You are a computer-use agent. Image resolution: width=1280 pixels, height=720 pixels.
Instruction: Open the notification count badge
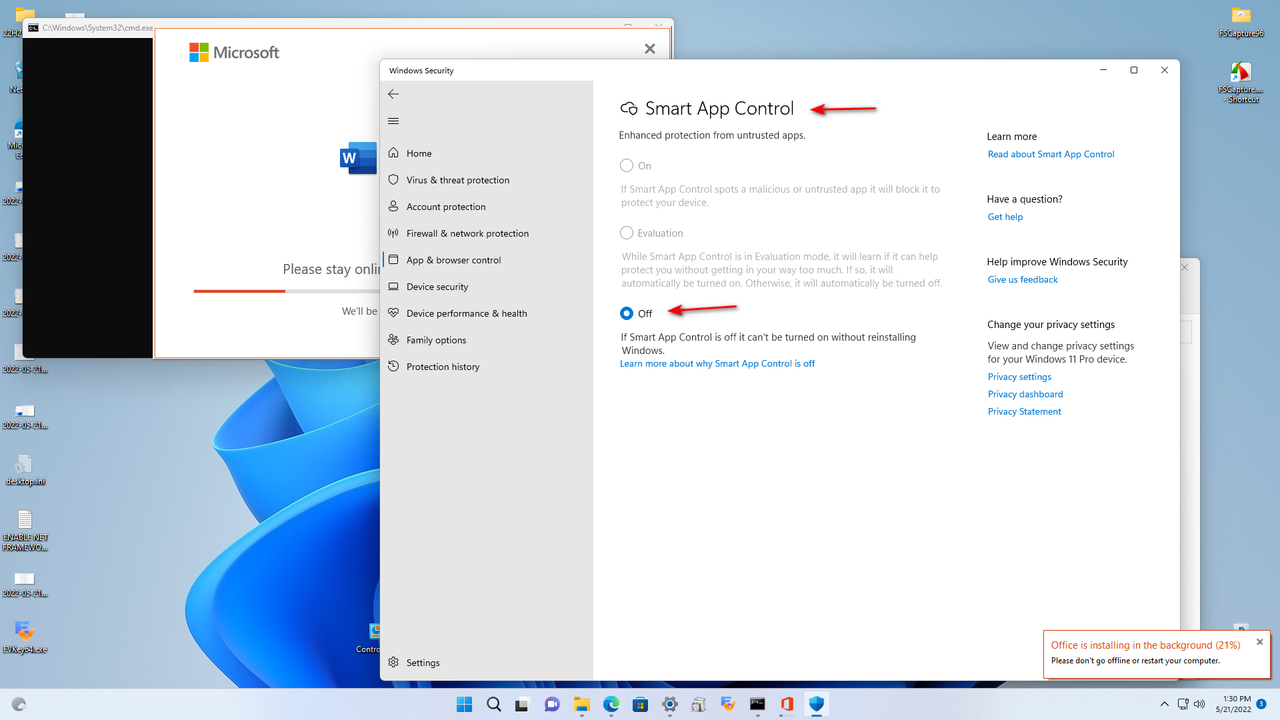coord(1262,704)
